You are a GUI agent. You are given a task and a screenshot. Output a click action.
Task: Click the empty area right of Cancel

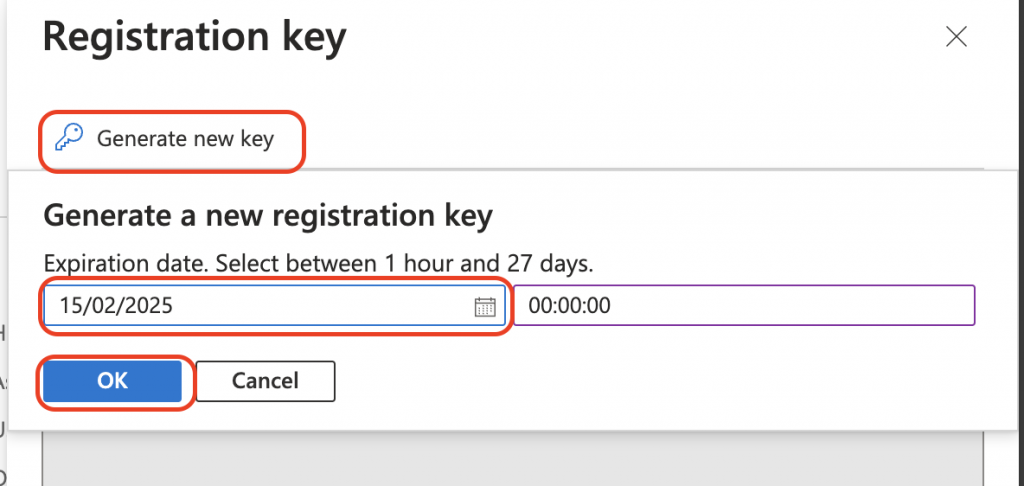(x=653, y=381)
